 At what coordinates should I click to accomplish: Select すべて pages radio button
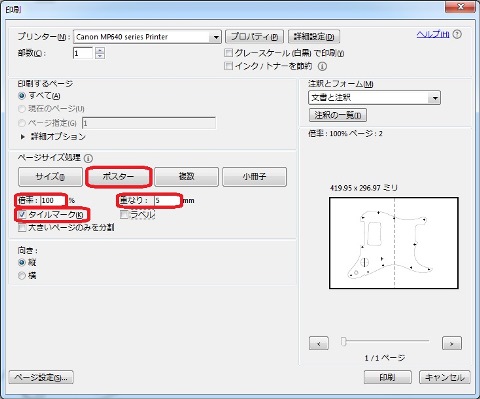22,96
